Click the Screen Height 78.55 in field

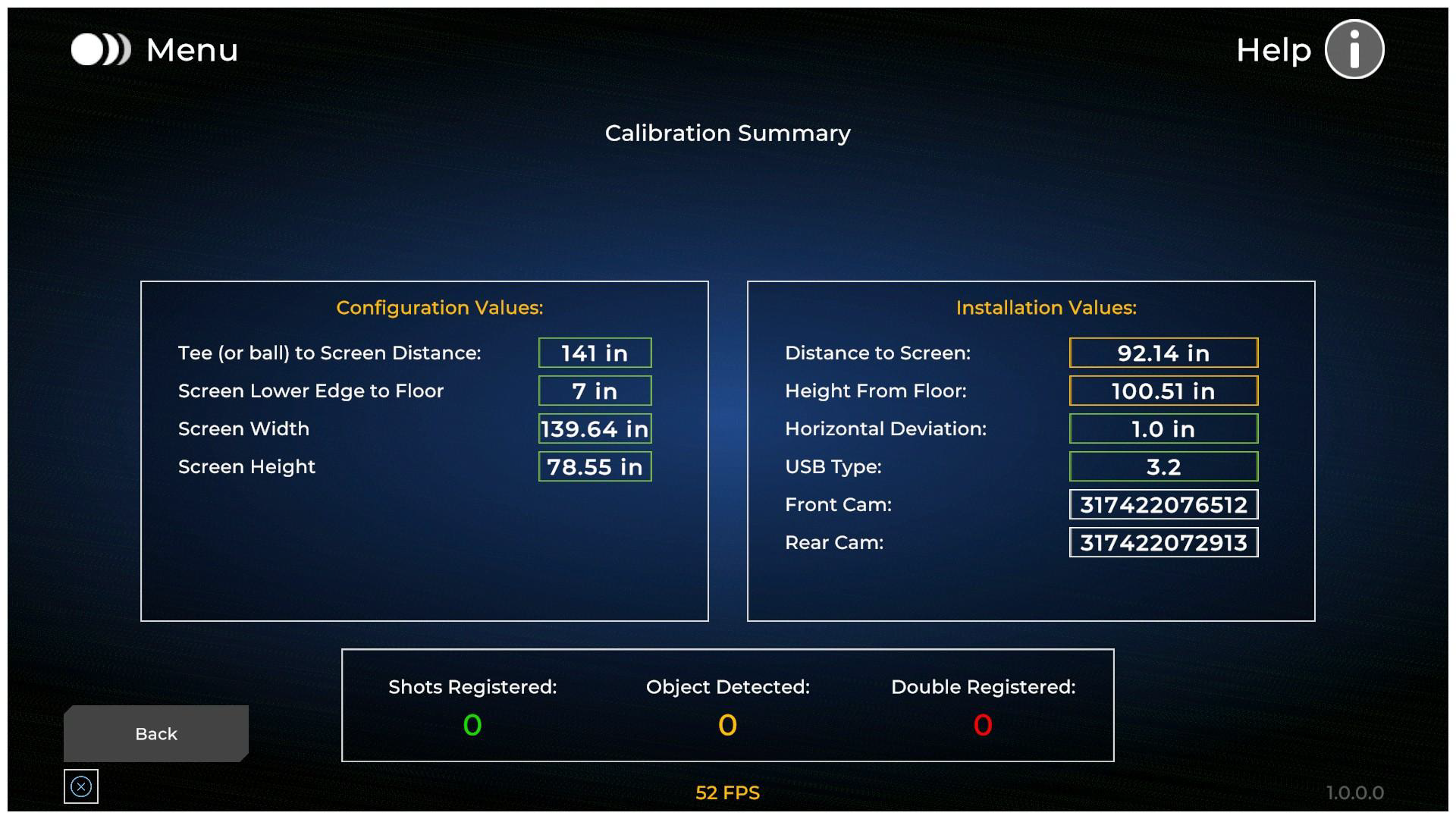pyautogui.click(x=595, y=466)
